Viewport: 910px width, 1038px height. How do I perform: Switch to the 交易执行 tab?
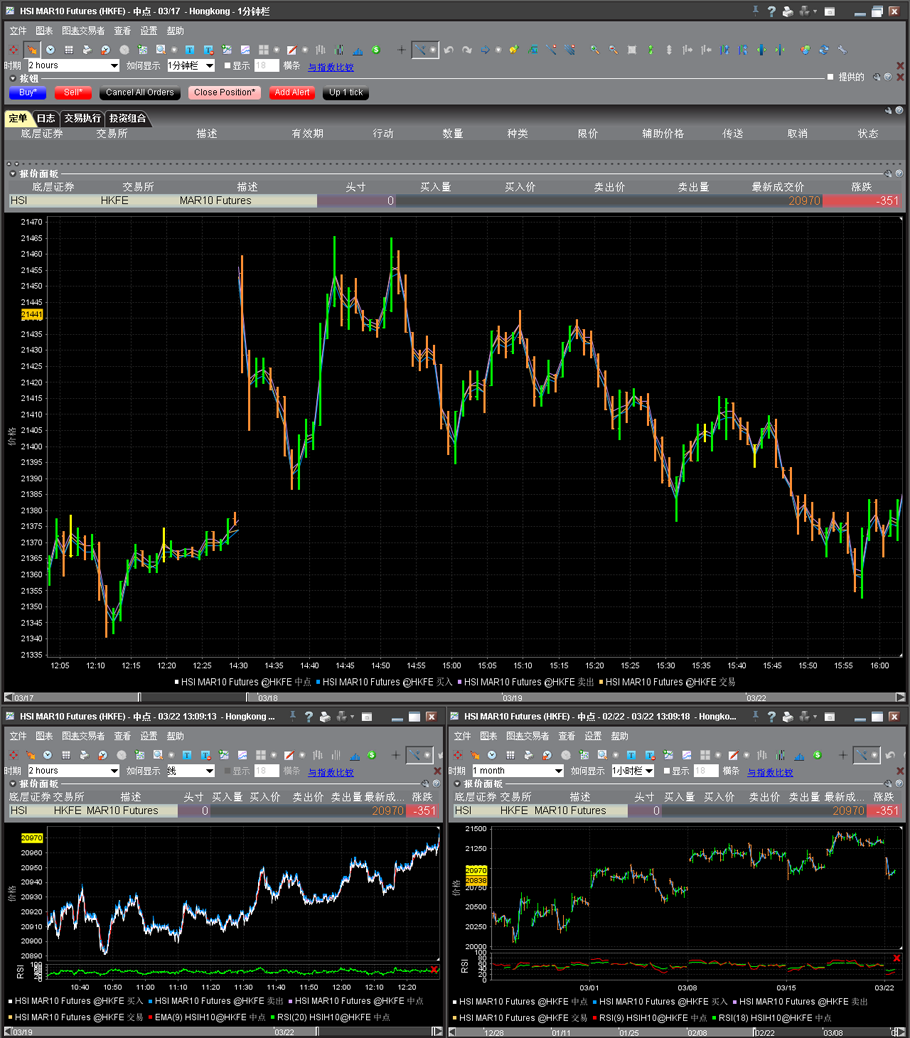pyautogui.click(x=82, y=118)
